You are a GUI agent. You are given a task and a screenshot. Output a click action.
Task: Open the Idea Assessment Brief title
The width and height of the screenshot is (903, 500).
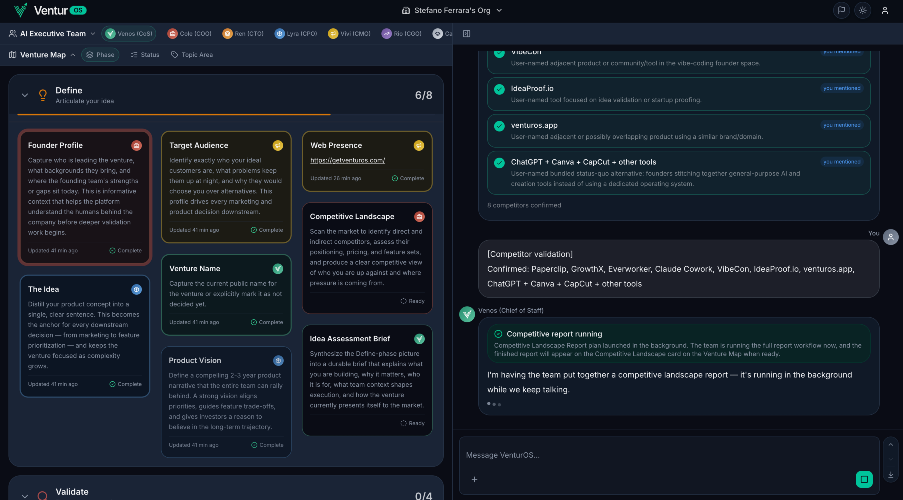coord(350,339)
